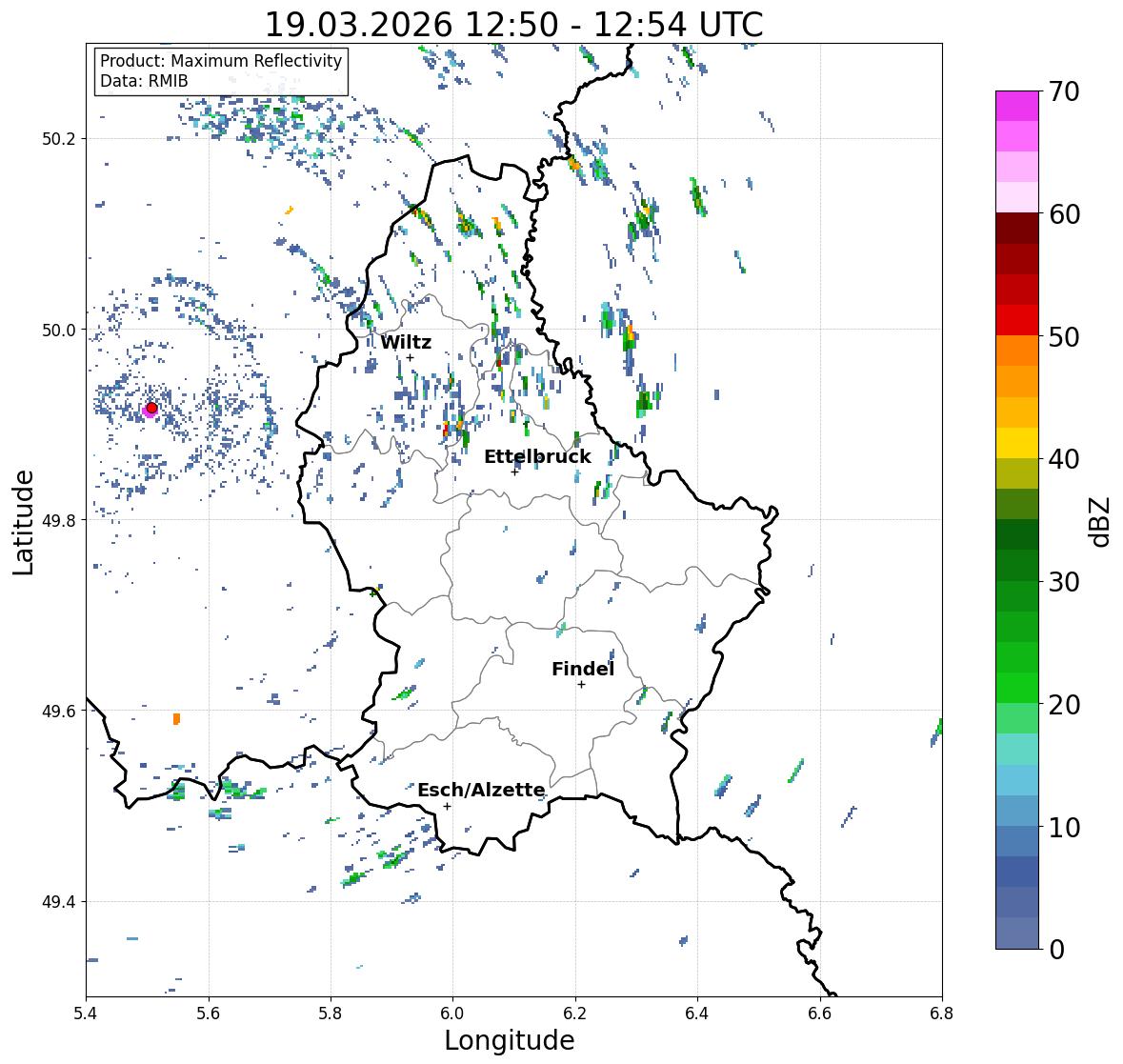The height and width of the screenshot is (1064, 1123).
Task: Click the 20 tick on the colorbar
Action: 1064,705
